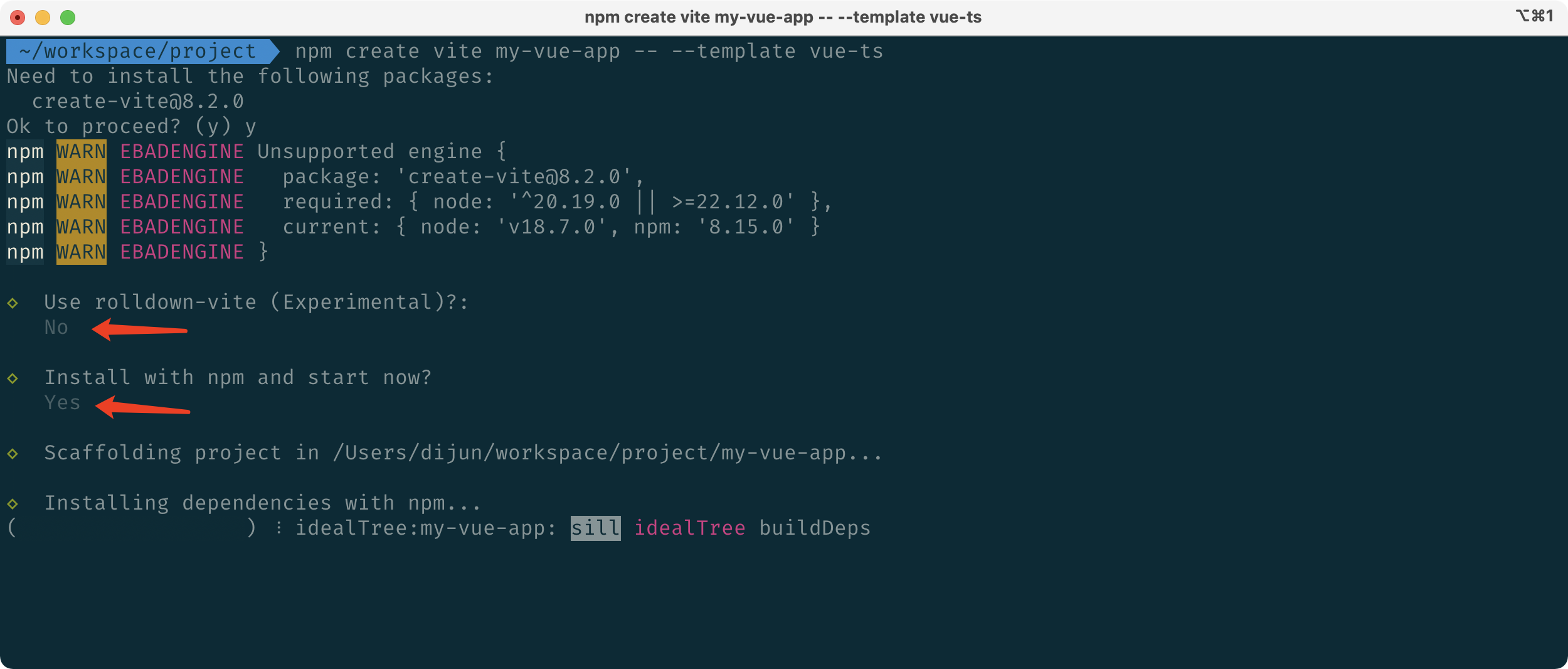Screen dimensions: 1568x669
Task: Click the 'Yes' answer under Install with npm
Action: pos(63,403)
